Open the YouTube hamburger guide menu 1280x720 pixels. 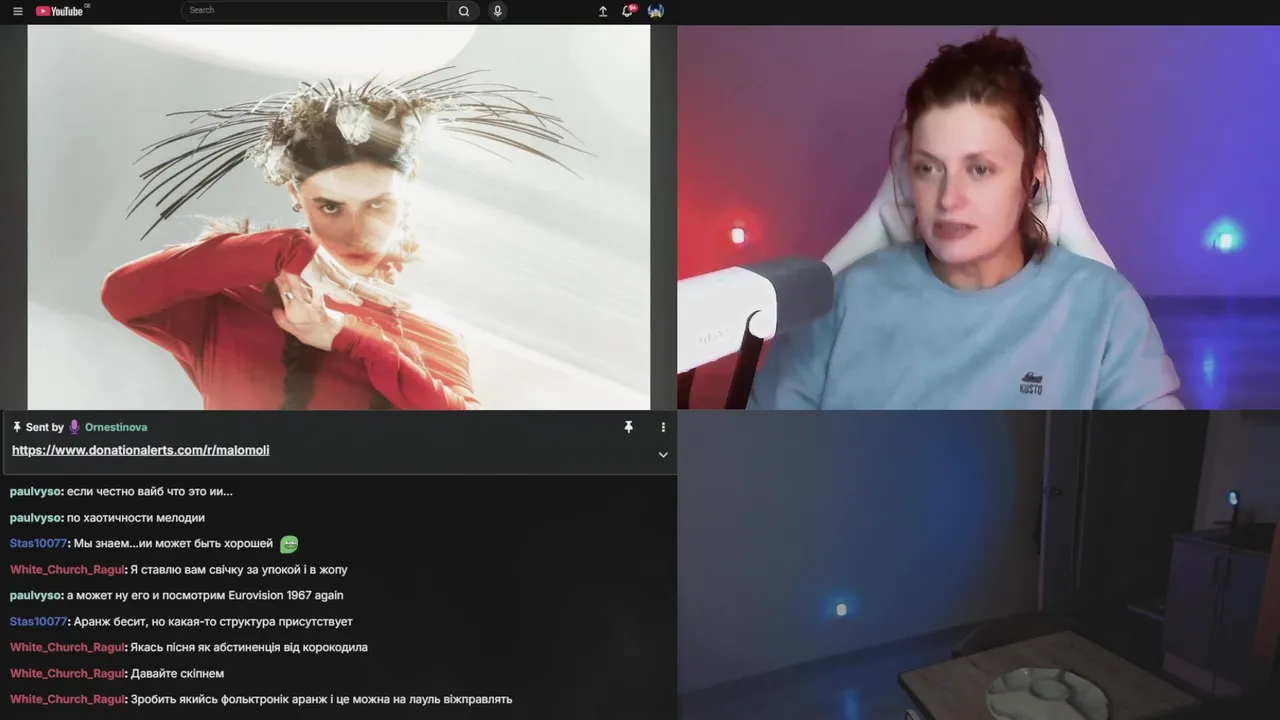[x=17, y=11]
